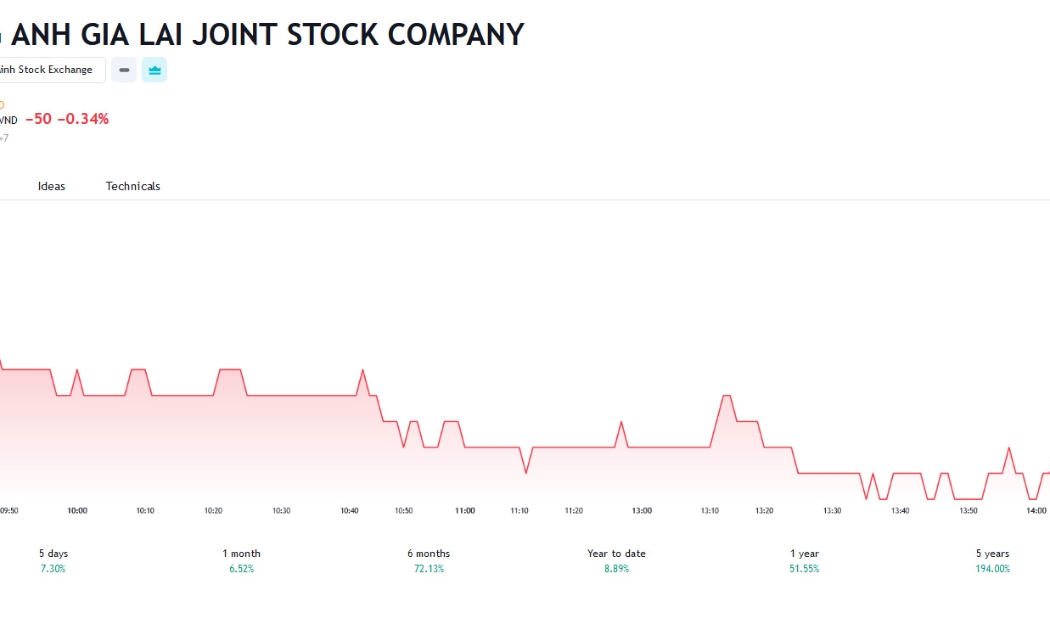Click the 11:00 time axis label
Screen dimensions: 1050x630
tap(465, 511)
